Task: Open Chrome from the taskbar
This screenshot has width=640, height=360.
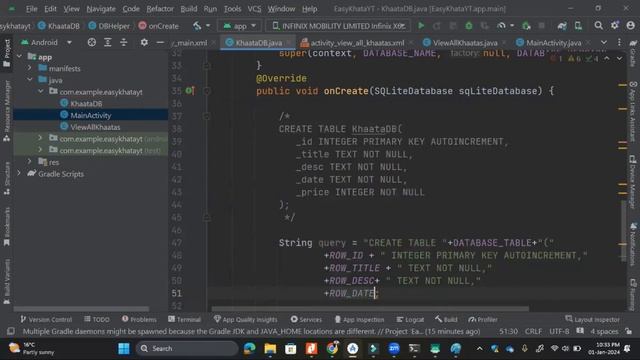Action: coord(332,349)
